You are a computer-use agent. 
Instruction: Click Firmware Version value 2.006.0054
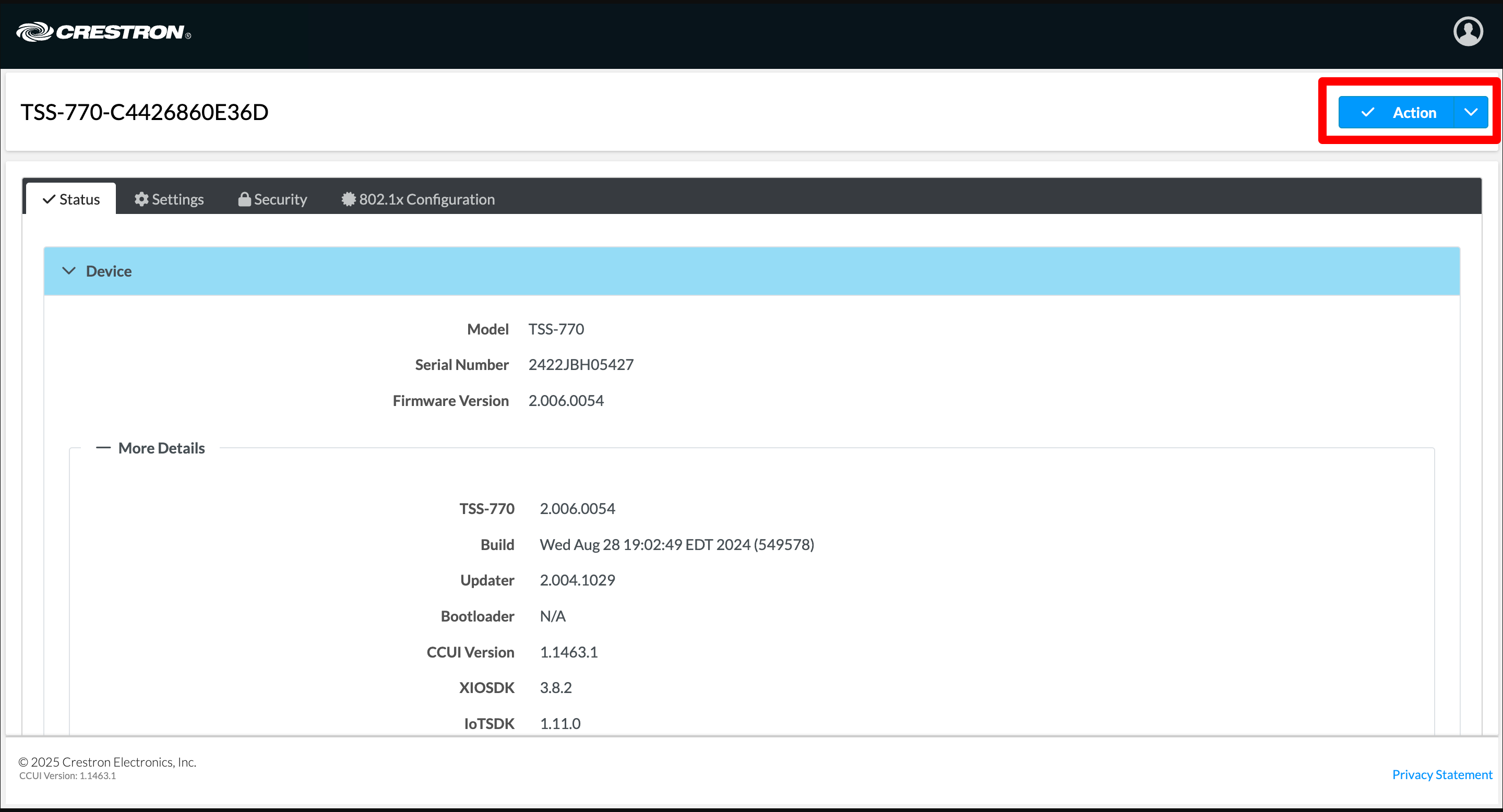tap(566, 401)
